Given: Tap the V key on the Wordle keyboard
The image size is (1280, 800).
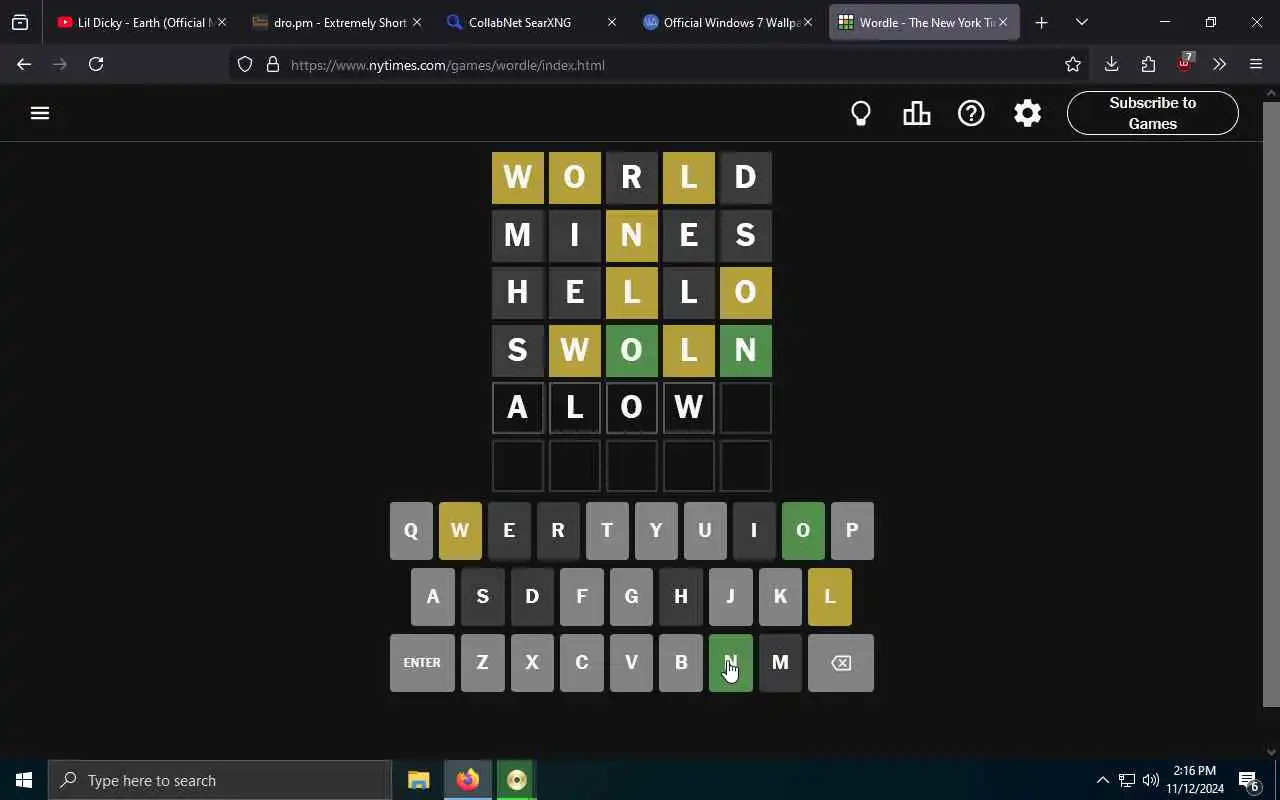Looking at the screenshot, I should tap(631, 663).
